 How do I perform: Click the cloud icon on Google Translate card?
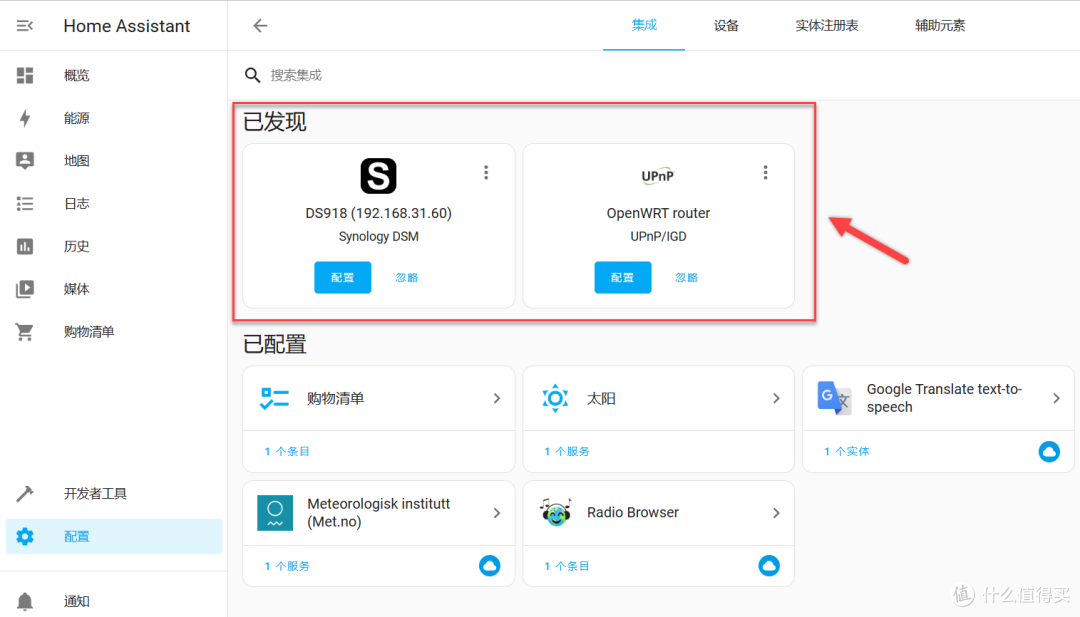pos(1049,452)
